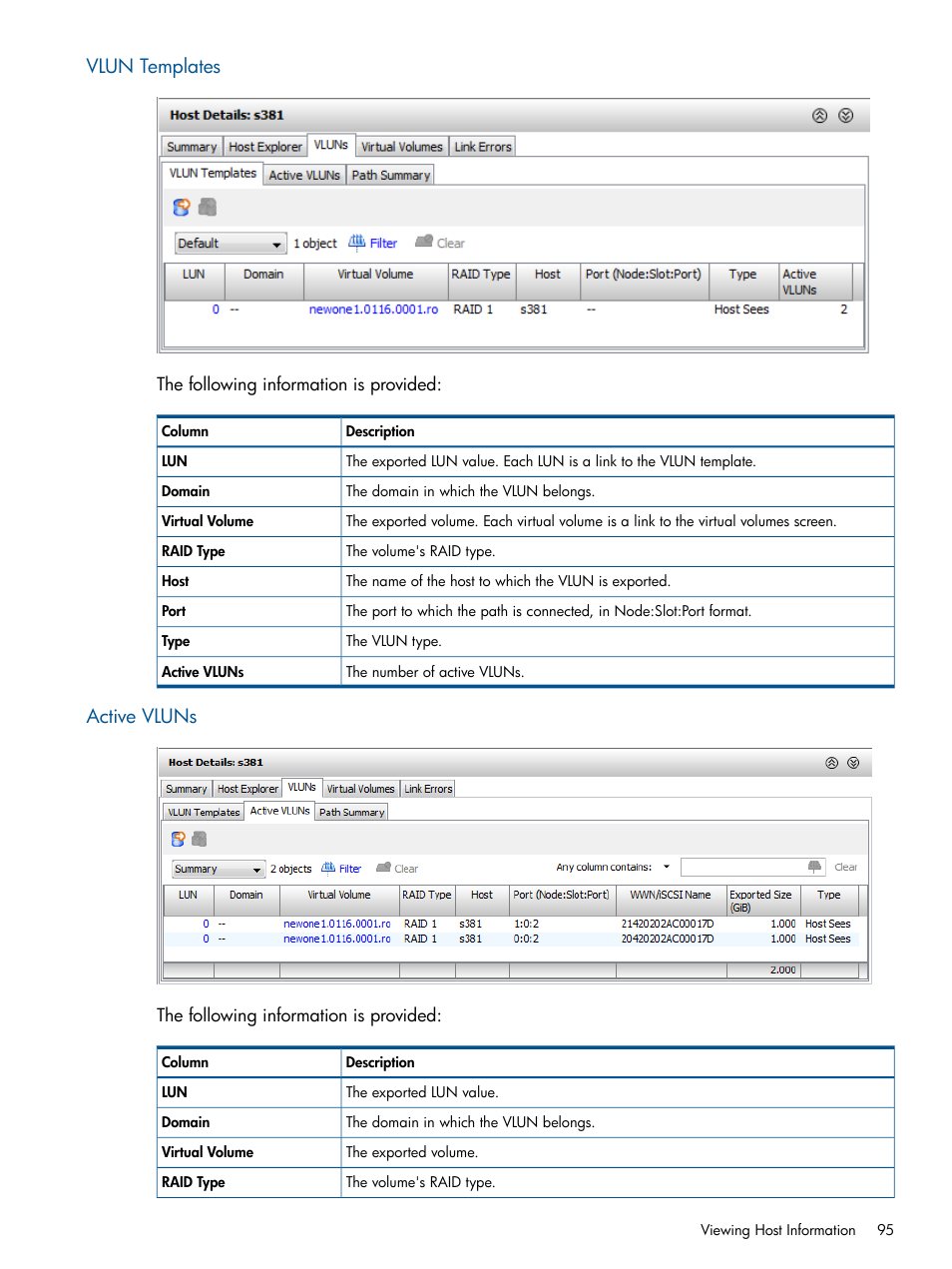The height and width of the screenshot is (1269, 952).
Task: Select VLUN Templates subtab in top panel
Action: point(214,174)
